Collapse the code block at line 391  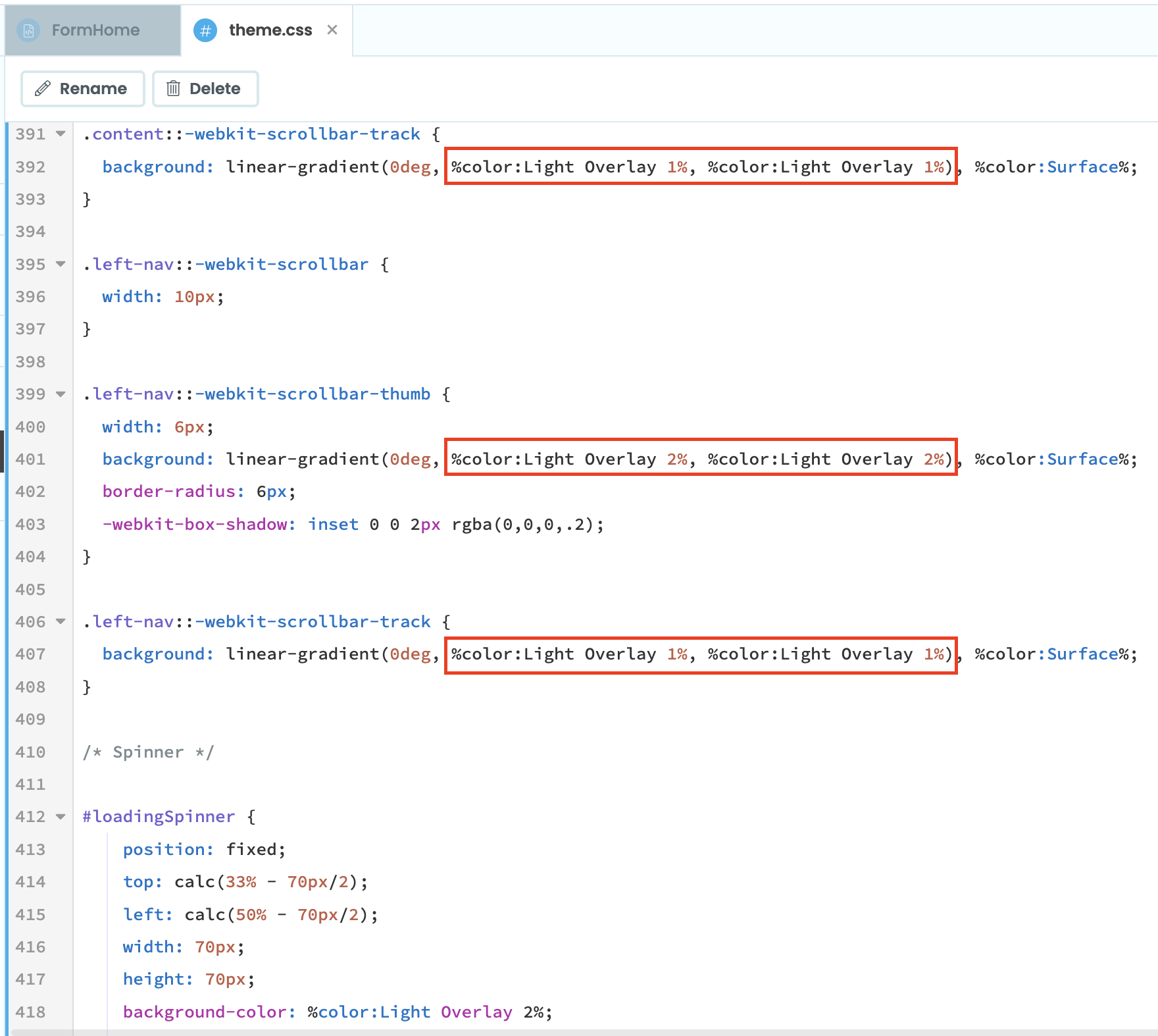pyautogui.click(x=61, y=134)
